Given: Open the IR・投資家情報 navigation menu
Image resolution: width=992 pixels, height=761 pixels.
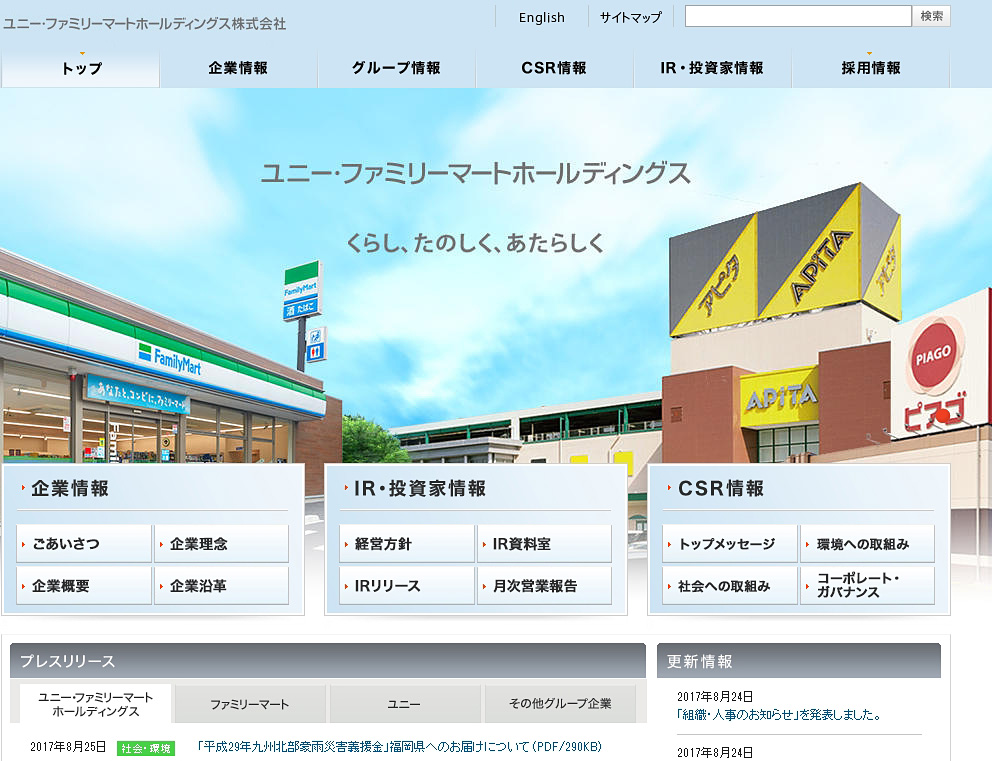Looking at the screenshot, I should (x=712, y=69).
